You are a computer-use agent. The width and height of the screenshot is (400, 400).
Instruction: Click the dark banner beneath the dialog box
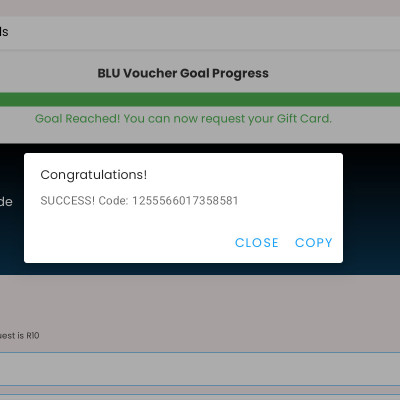(183, 269)
